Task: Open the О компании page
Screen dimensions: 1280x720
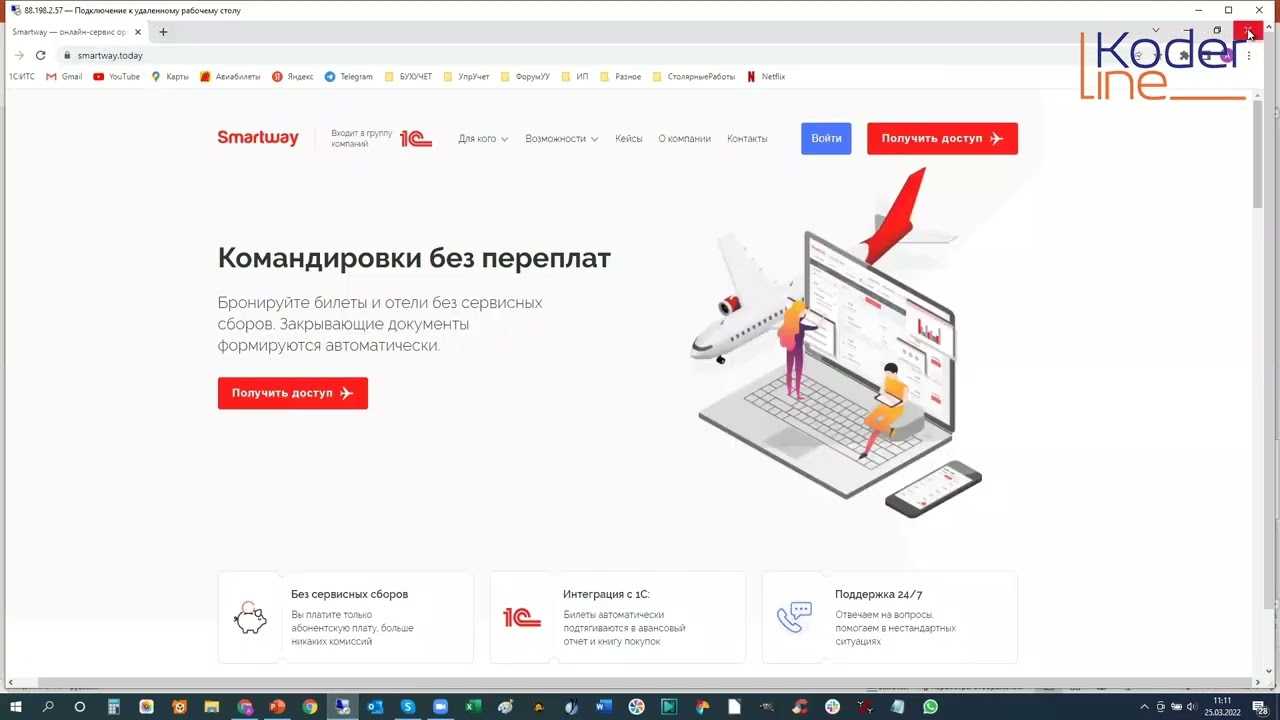Action: (x=684, y=139)
